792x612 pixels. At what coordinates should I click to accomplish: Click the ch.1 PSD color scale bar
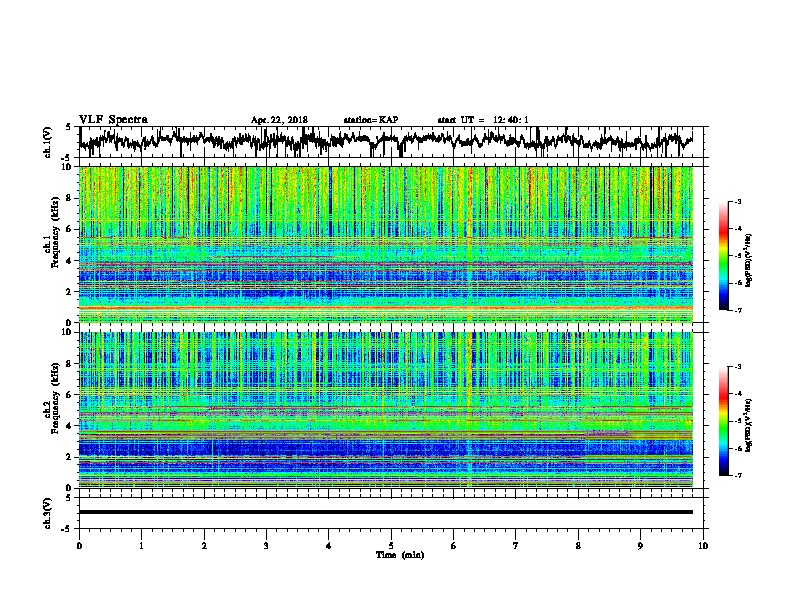tap(723, 256)
